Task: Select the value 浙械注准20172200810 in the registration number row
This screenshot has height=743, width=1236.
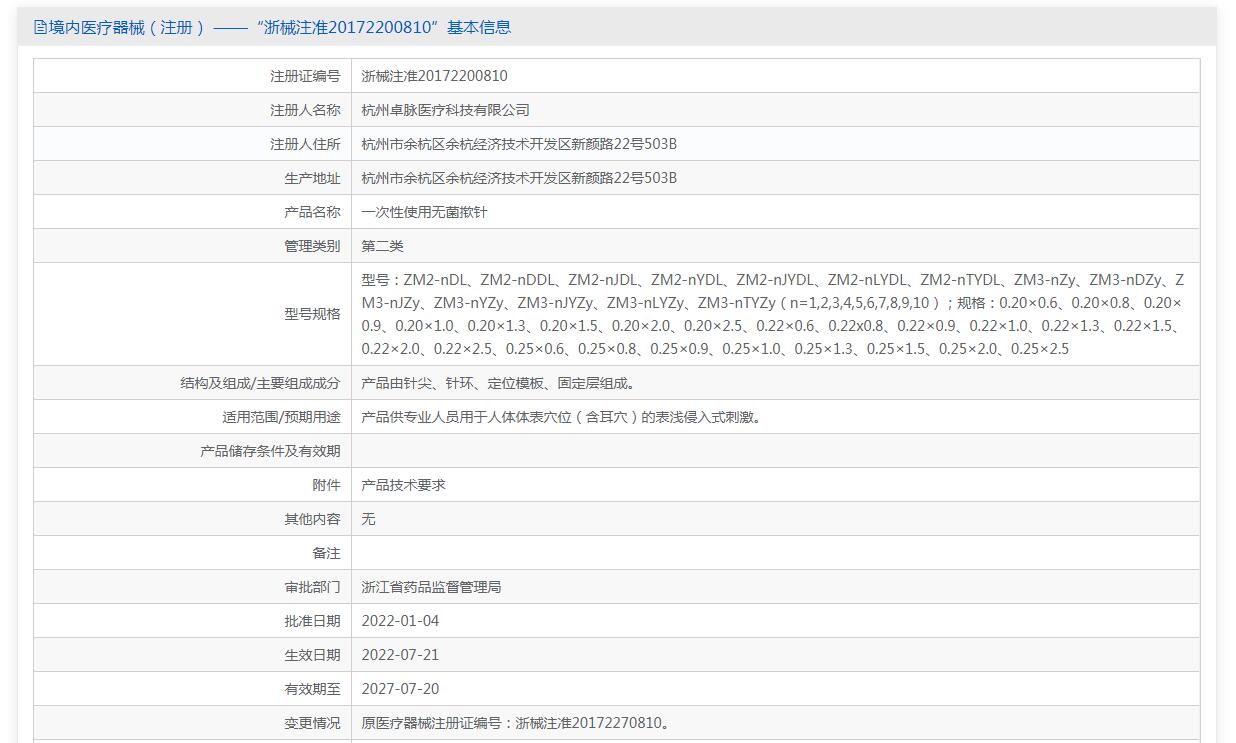Action: click(x=434, y=76)
